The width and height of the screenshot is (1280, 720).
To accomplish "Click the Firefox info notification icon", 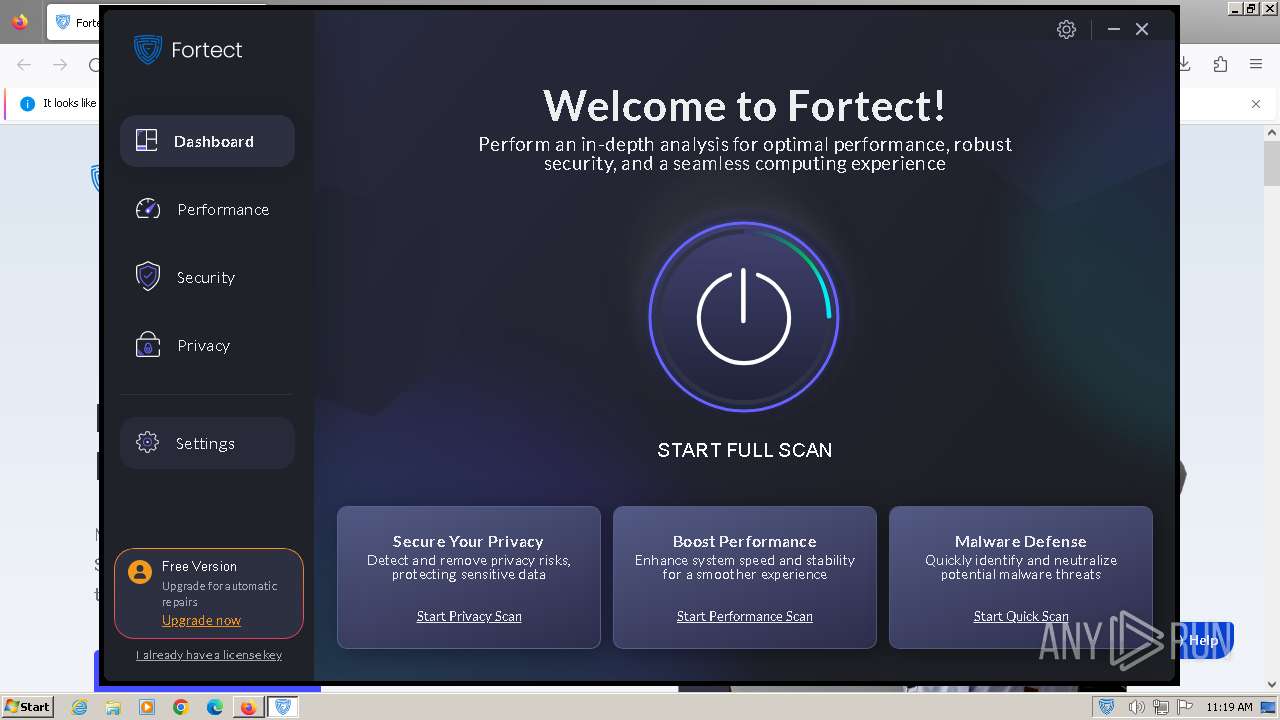I will 27,103.
